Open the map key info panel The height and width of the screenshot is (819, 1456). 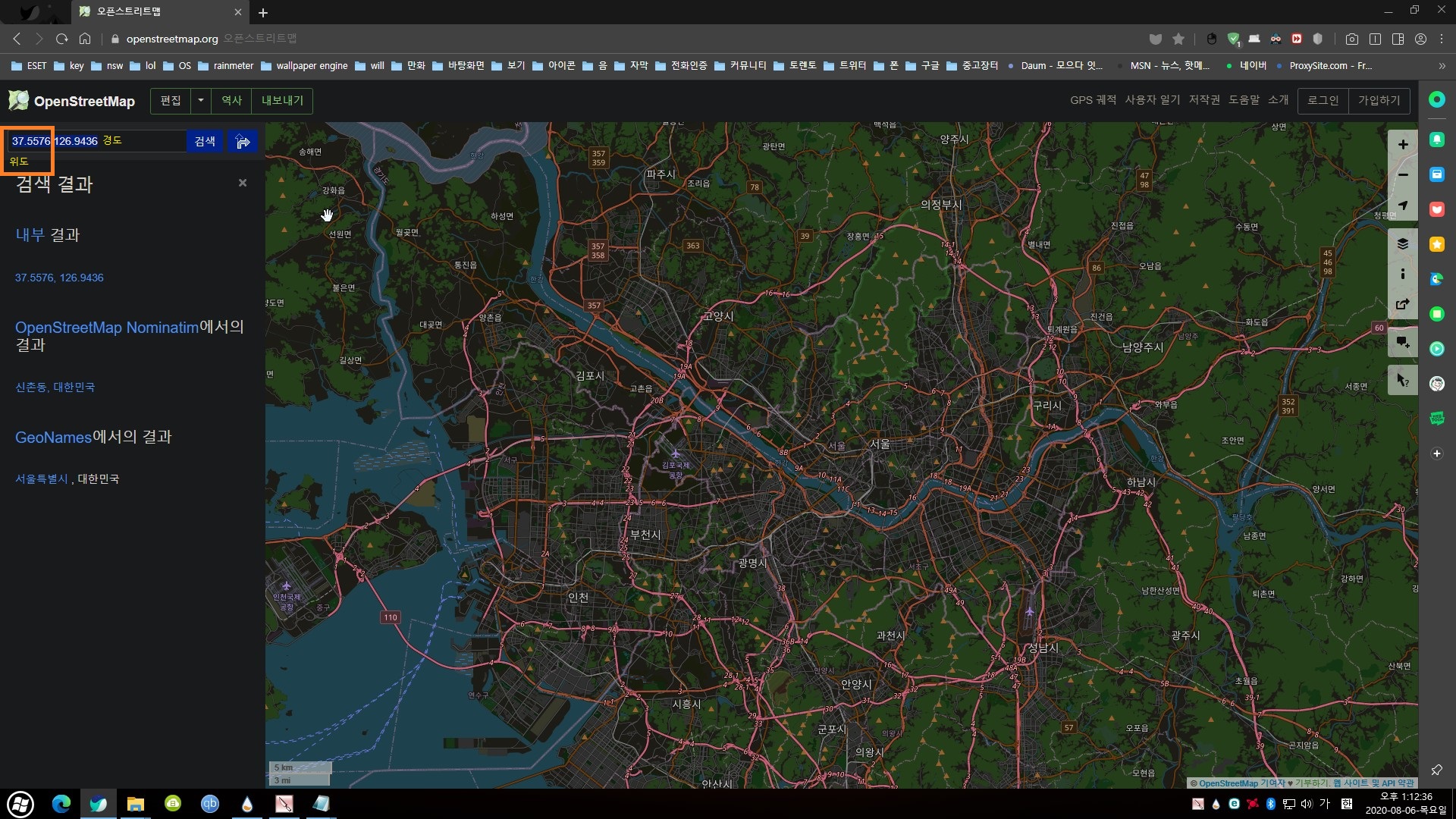click(x=1403, y=274)
